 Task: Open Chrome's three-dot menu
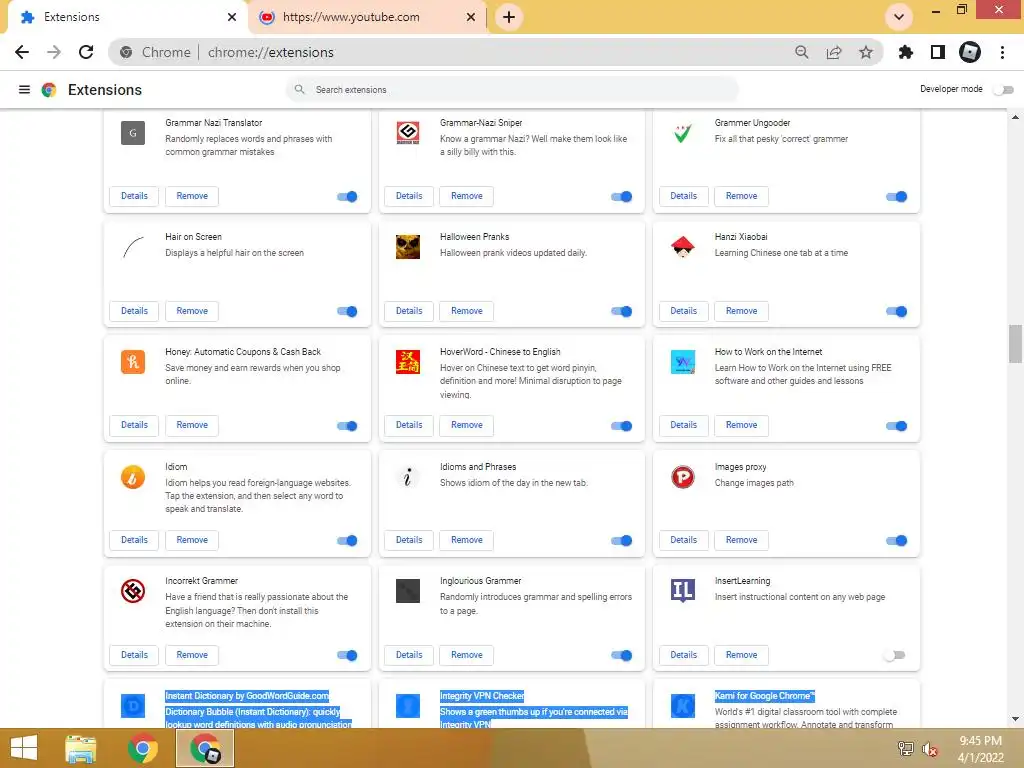point(1002,52)
